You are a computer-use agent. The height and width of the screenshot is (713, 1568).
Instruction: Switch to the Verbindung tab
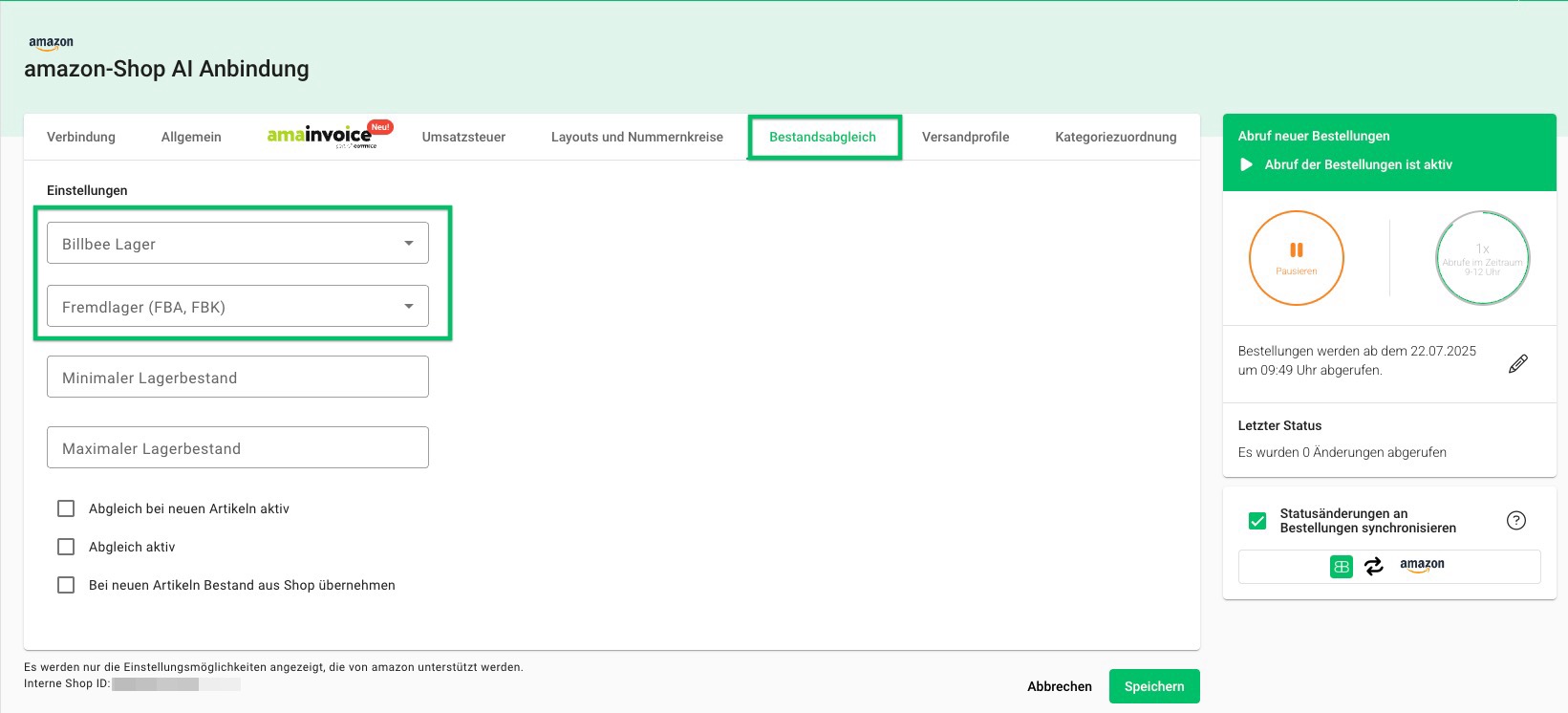(x=81, y=137)
